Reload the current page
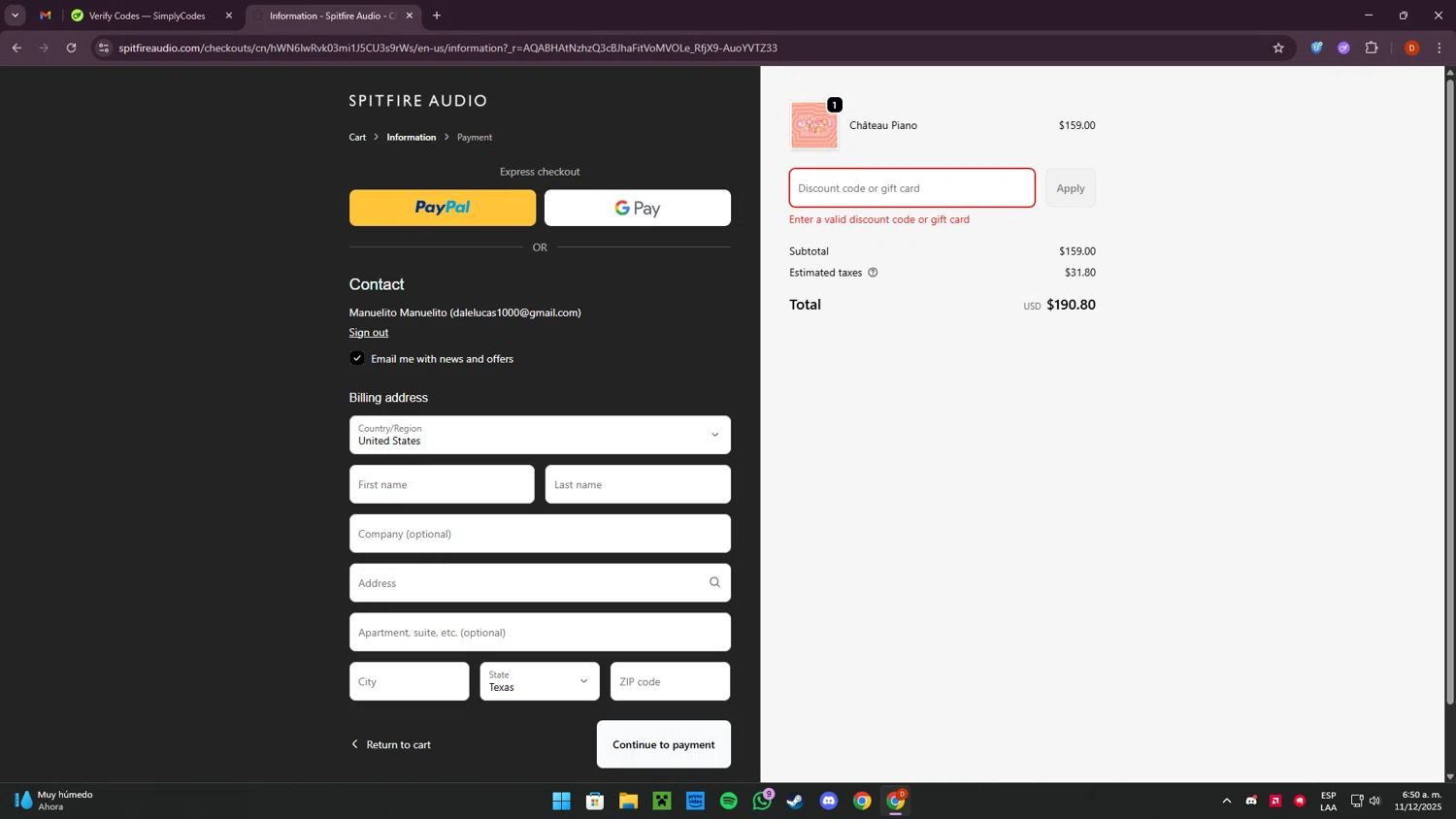Viewport: 1456px width, 819px height. click(71, 48)
